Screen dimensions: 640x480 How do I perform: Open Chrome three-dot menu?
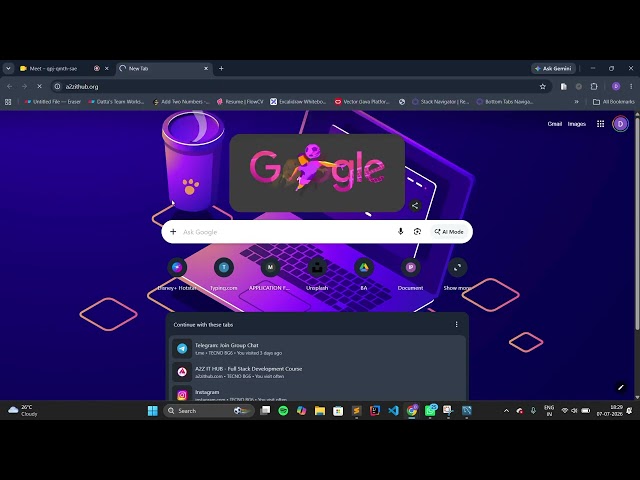coord(631,87)
